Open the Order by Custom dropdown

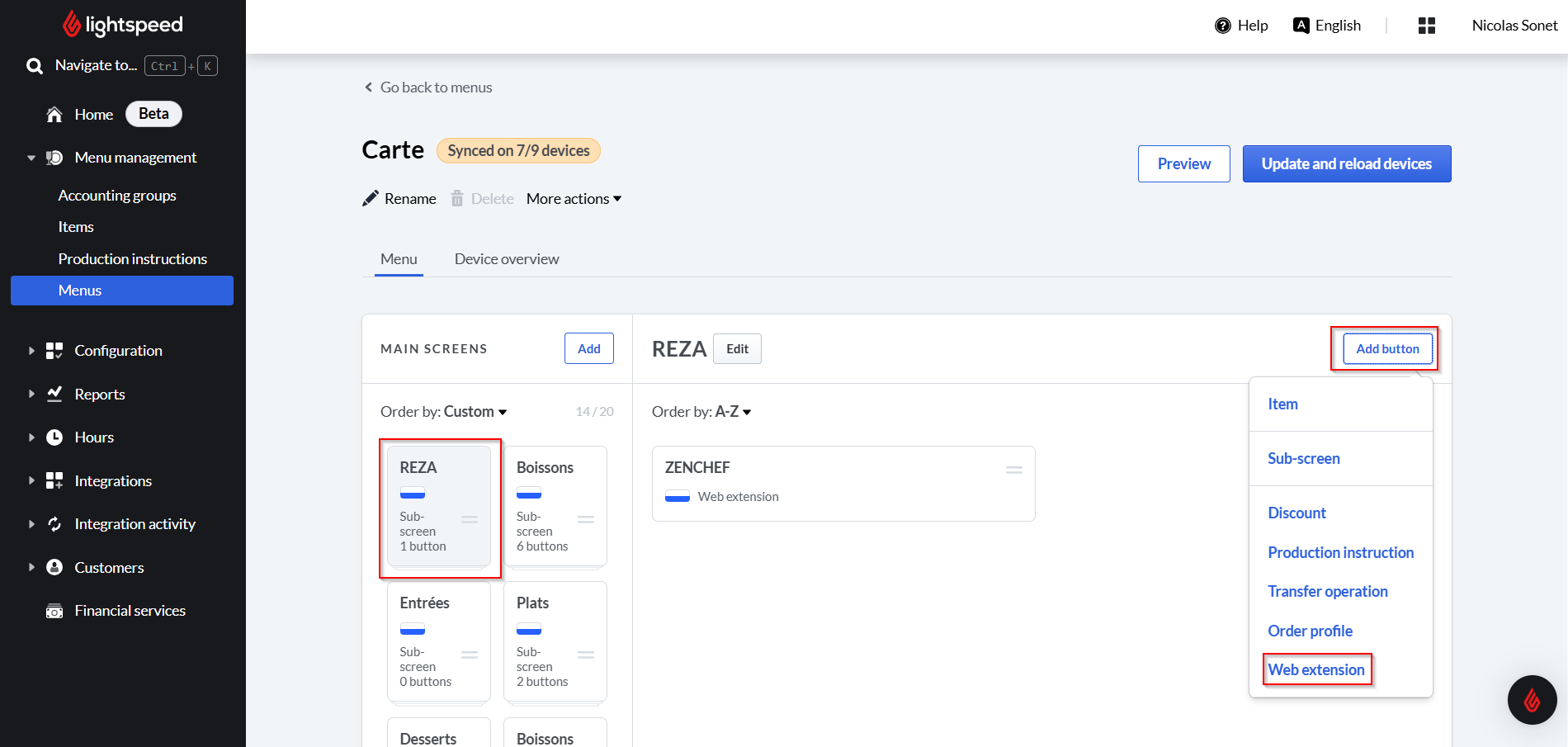click(444, 412)
